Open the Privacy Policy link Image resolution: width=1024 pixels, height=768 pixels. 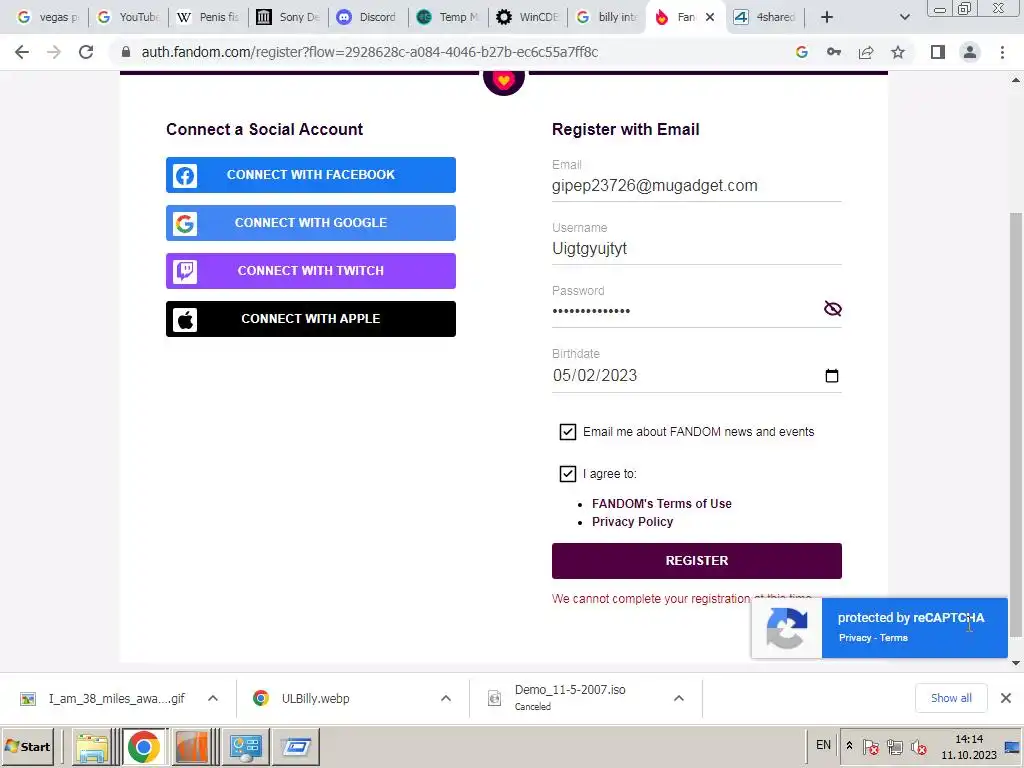(632, 522)
